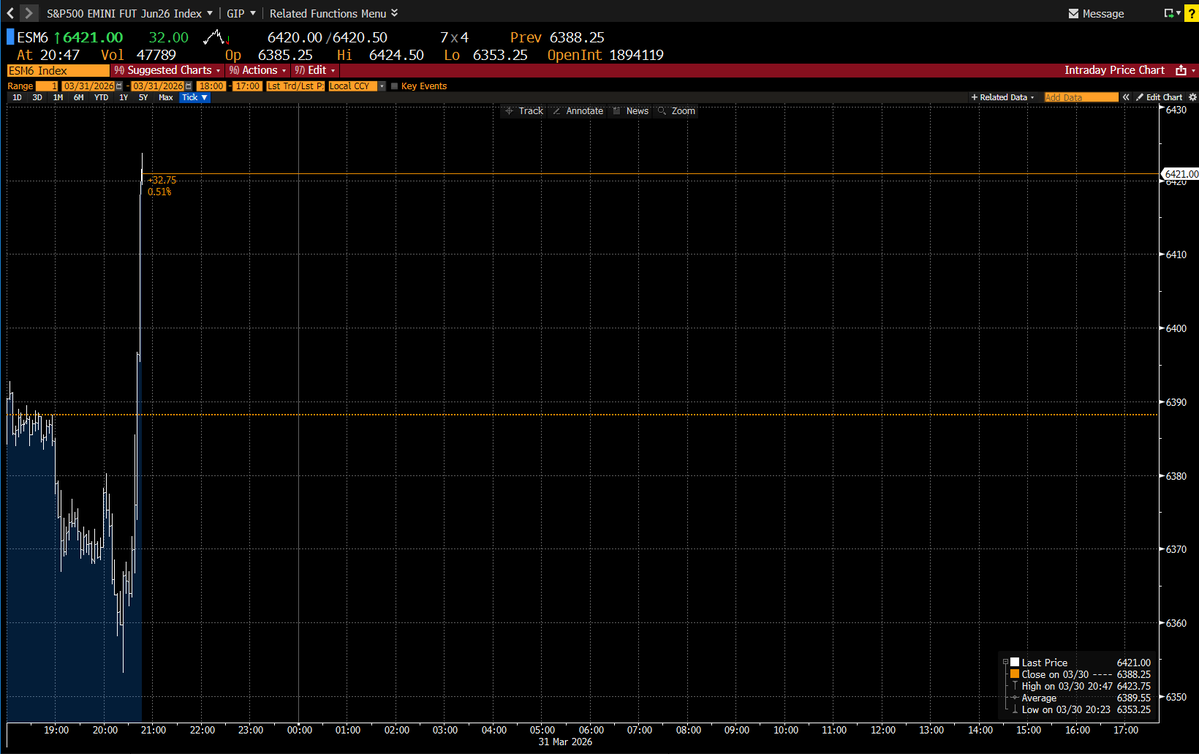Select the 1M period tab

58,98
